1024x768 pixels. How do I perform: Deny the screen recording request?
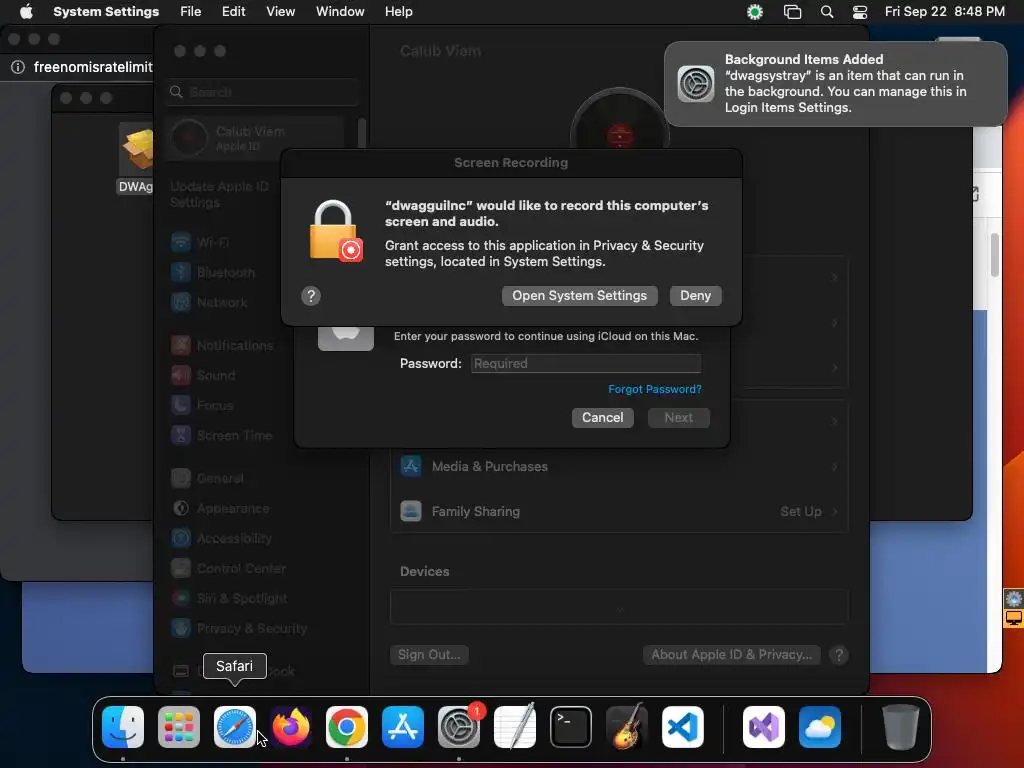(696, 296)
